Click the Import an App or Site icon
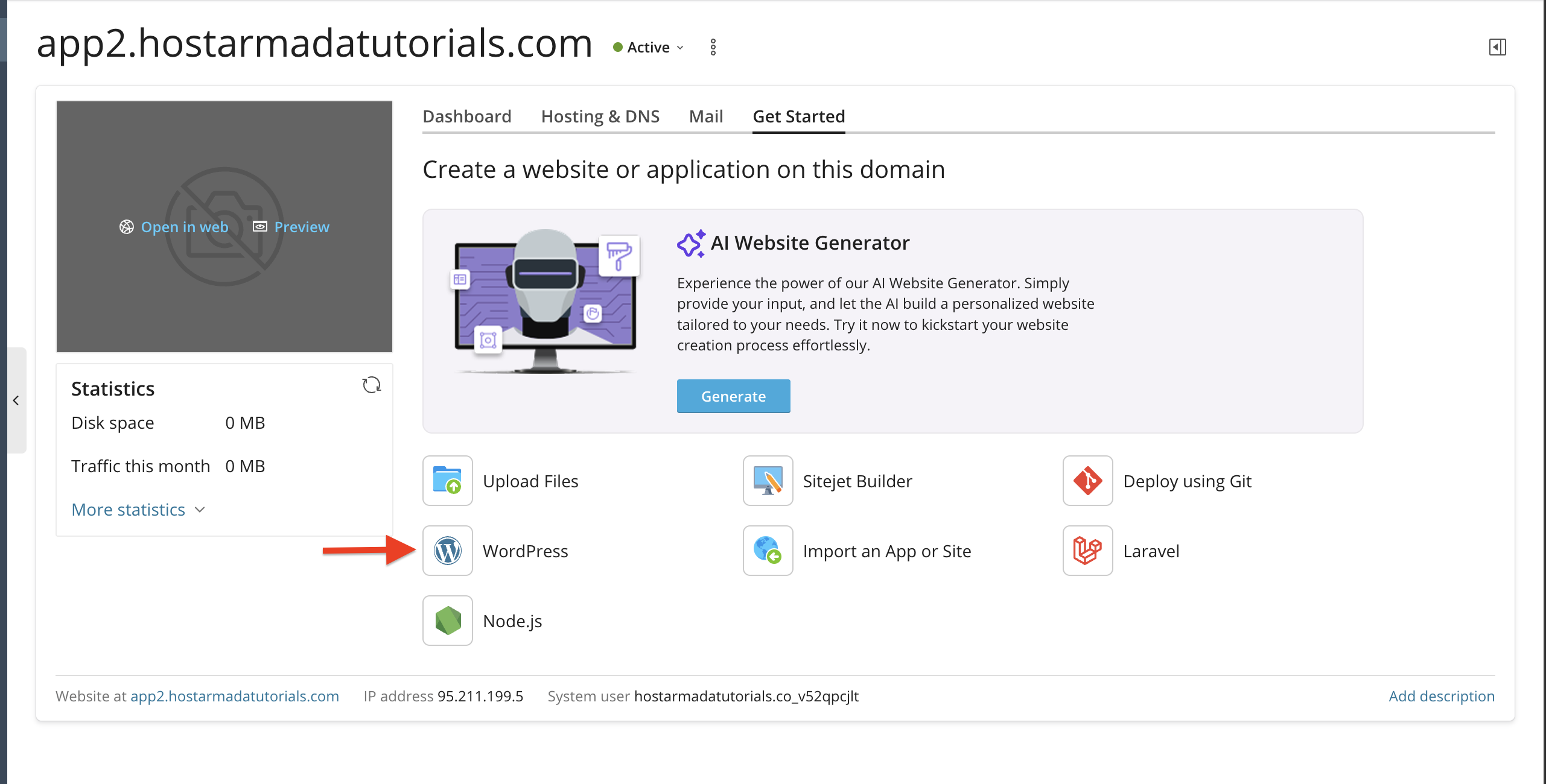 (768, 551)
